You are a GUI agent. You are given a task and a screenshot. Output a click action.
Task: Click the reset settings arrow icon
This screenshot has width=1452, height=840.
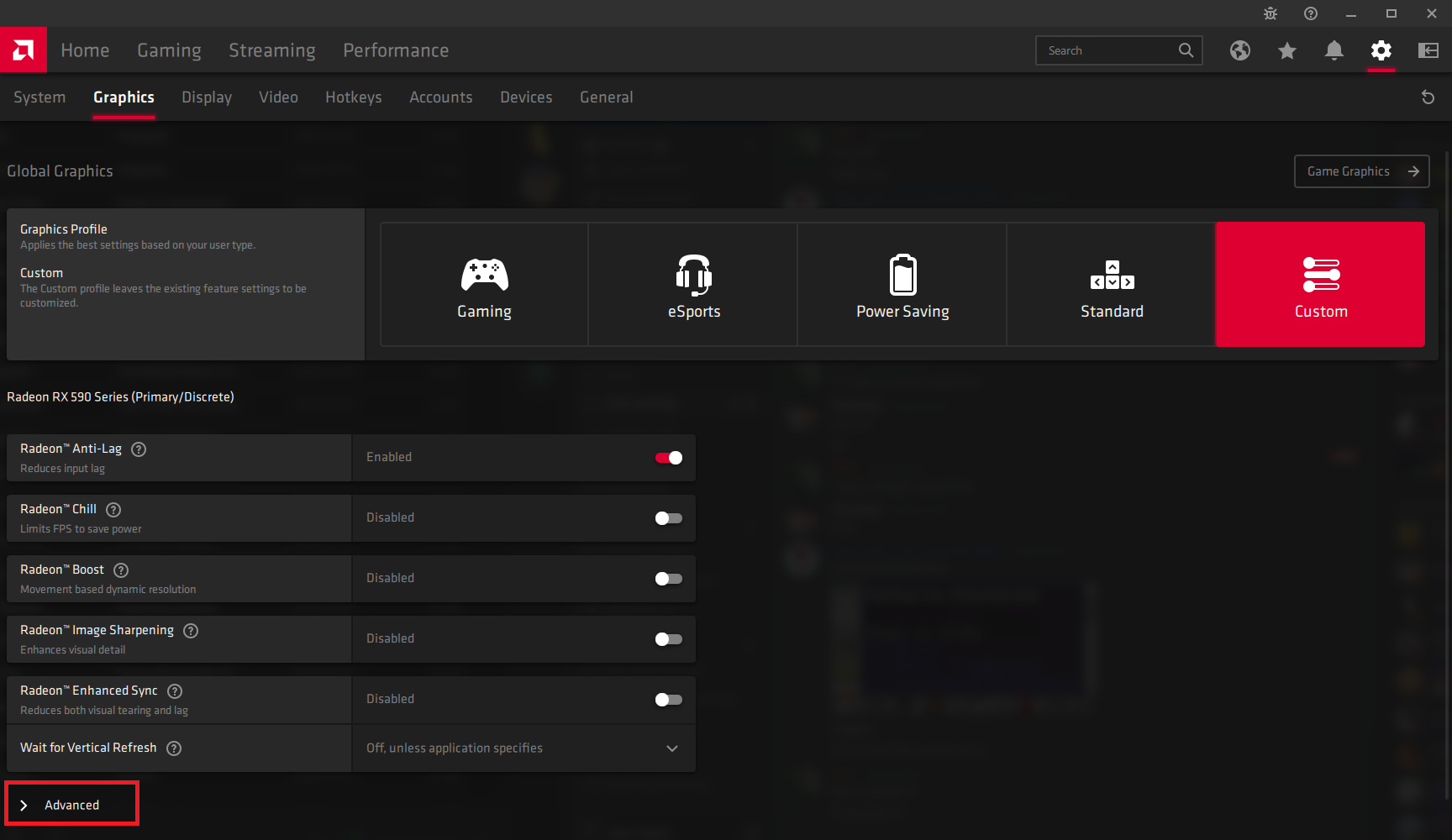tap(1428, 97)
